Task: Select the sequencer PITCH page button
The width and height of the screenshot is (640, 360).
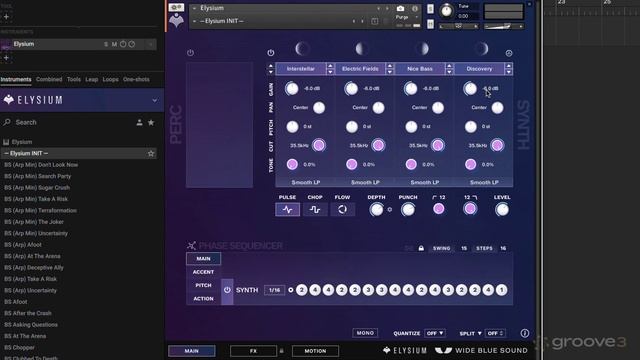Action: coord(203,285)
